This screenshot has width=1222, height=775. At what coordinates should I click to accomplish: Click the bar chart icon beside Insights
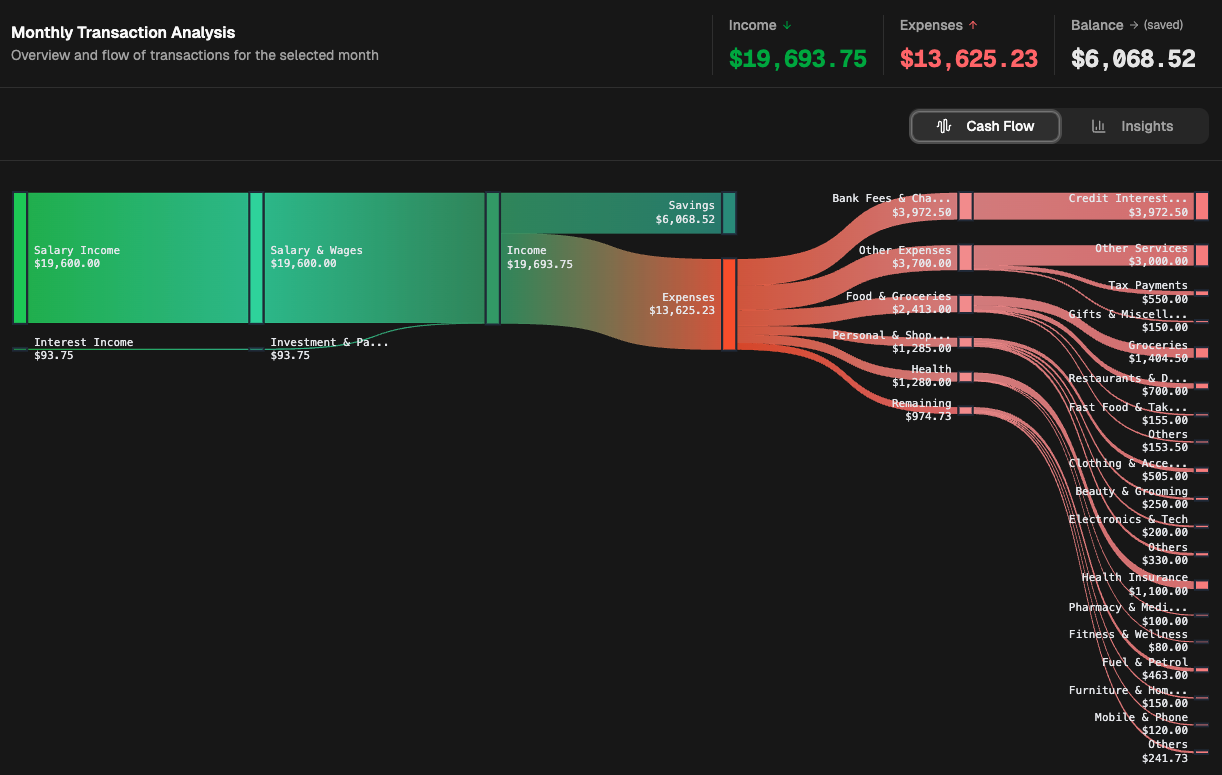(1098, 126)
